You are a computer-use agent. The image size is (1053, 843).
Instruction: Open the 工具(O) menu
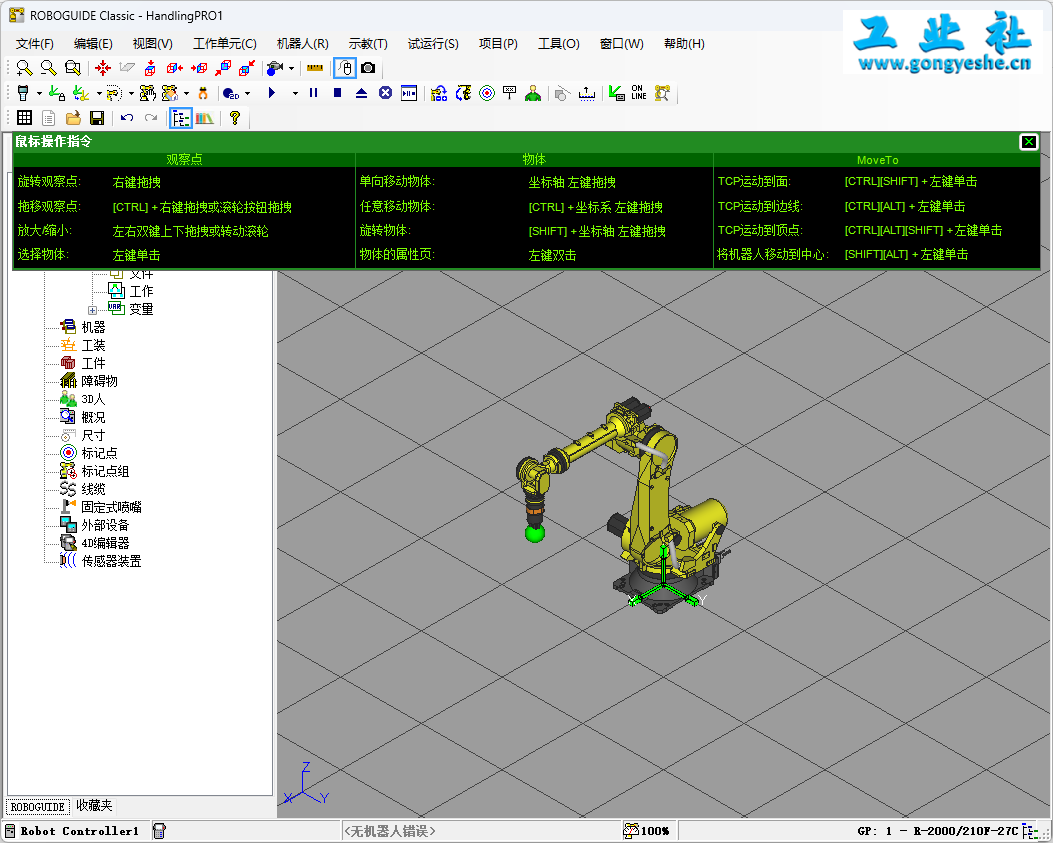coord(558,44)
